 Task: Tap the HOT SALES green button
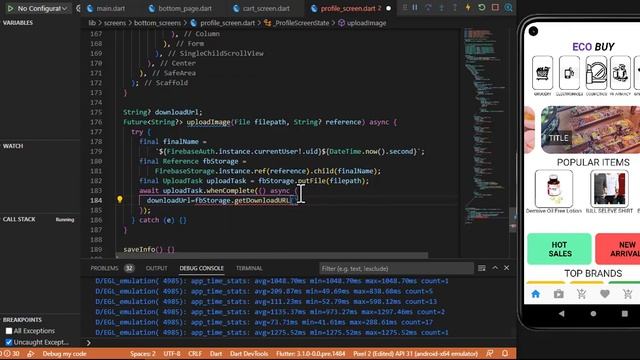click(x=559, y=249)
